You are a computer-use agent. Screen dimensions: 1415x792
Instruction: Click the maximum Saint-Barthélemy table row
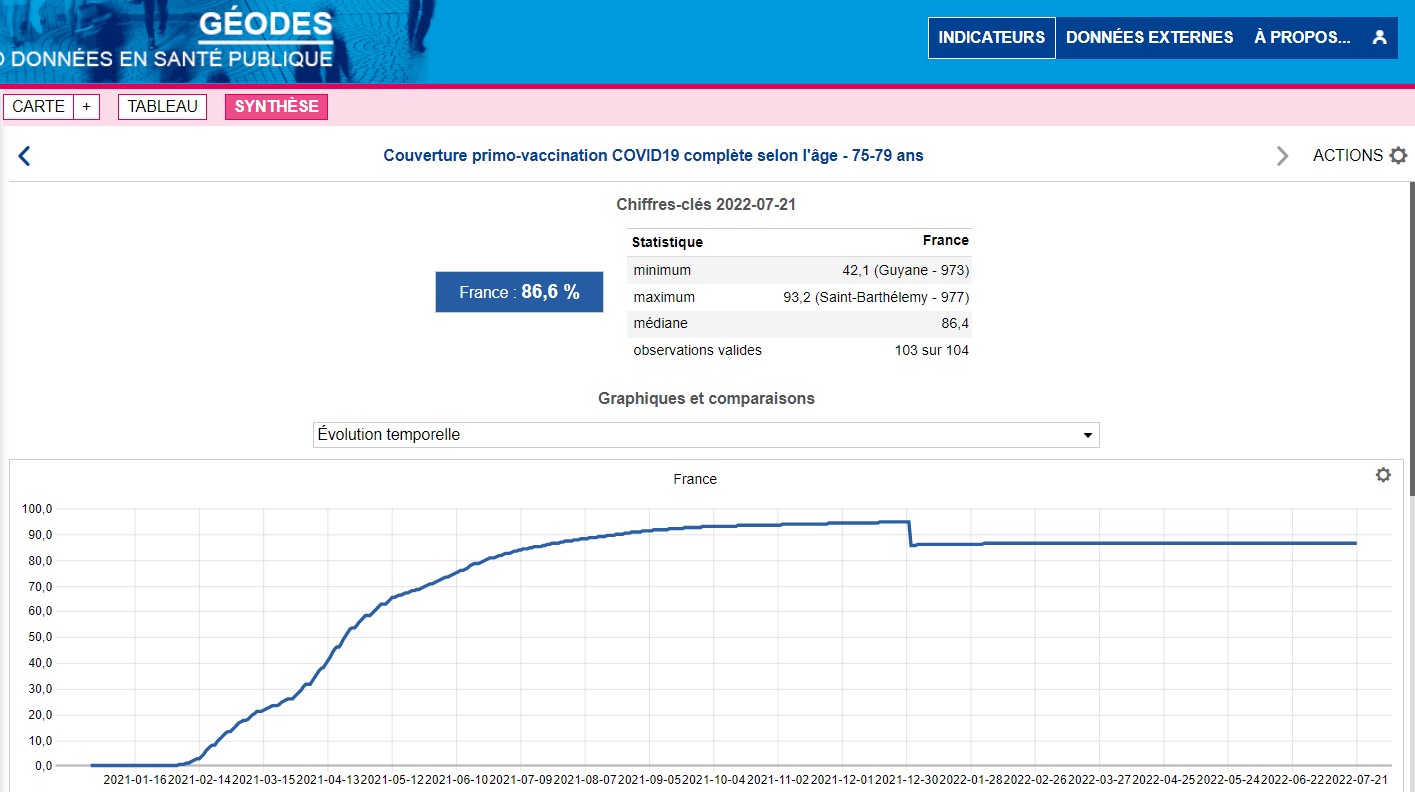pyautogui.click(x=800, y=298)
